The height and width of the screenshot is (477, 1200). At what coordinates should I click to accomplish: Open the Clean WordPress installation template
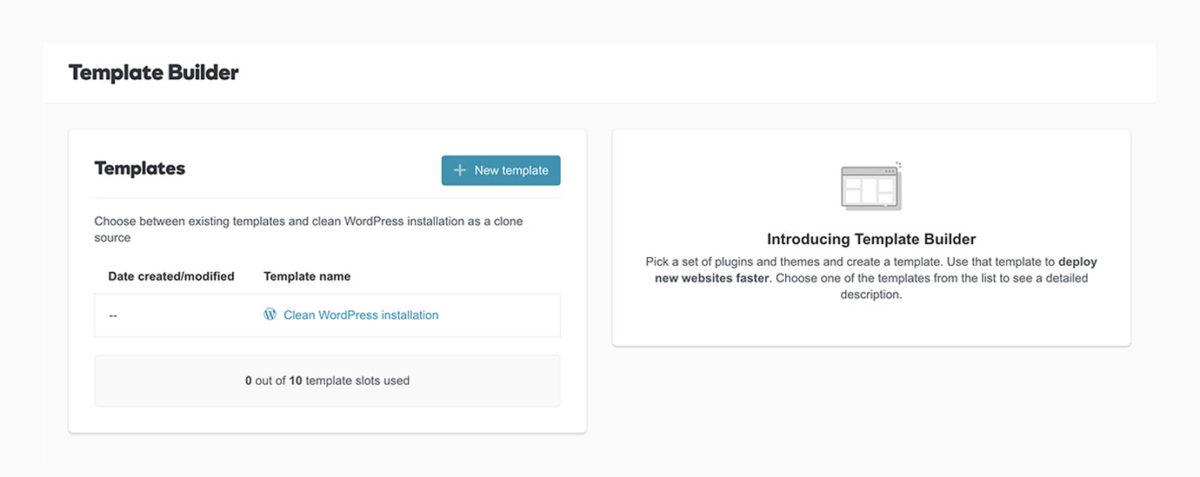coord(361,315)
